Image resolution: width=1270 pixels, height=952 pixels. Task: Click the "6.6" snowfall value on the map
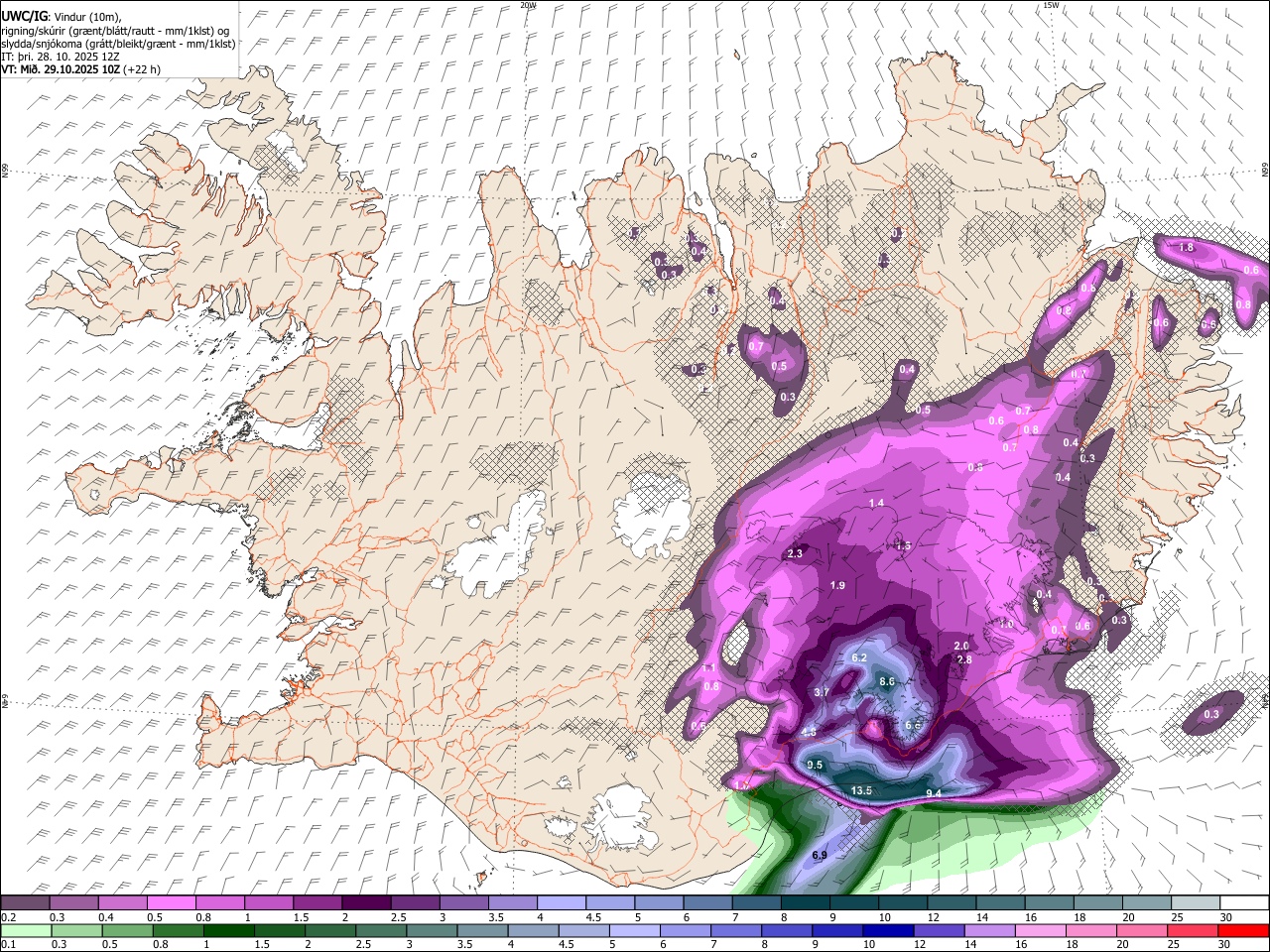point(914,725)
